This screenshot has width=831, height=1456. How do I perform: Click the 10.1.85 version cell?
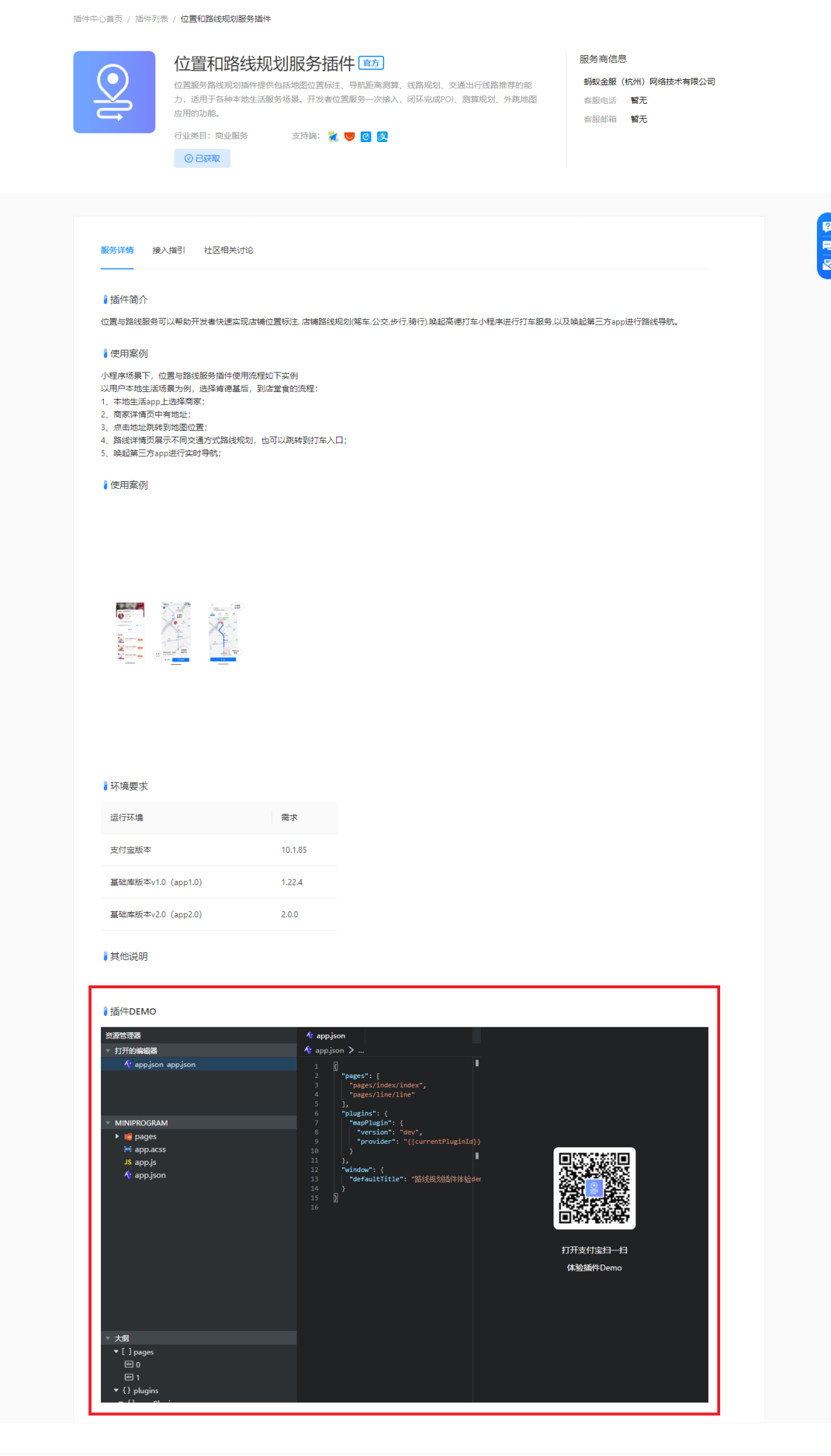(x=294, y=850)
